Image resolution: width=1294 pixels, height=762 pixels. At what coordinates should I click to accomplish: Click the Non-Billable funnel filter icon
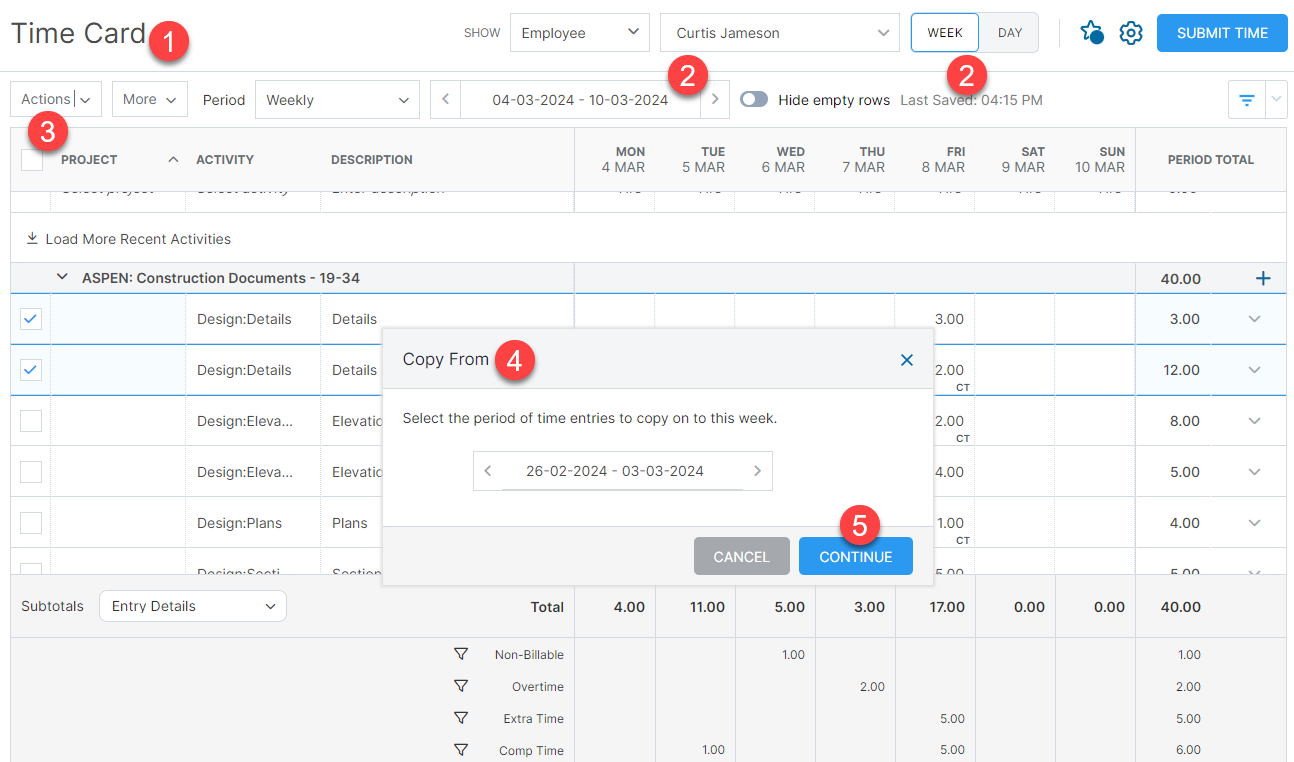tap(461, 654)
